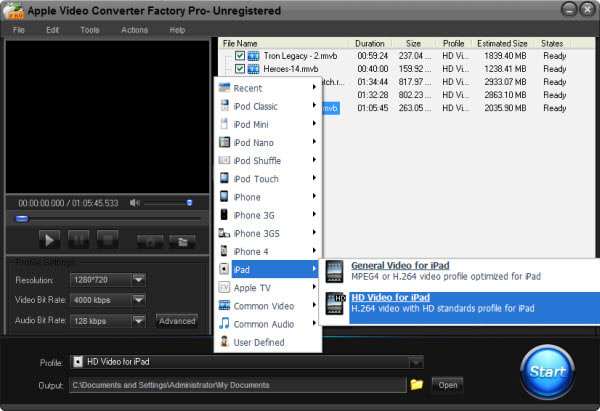This screenshot has height=411, width=600.
Task: Browse output folder with the yellow folder icon
Action: point(417,384)
